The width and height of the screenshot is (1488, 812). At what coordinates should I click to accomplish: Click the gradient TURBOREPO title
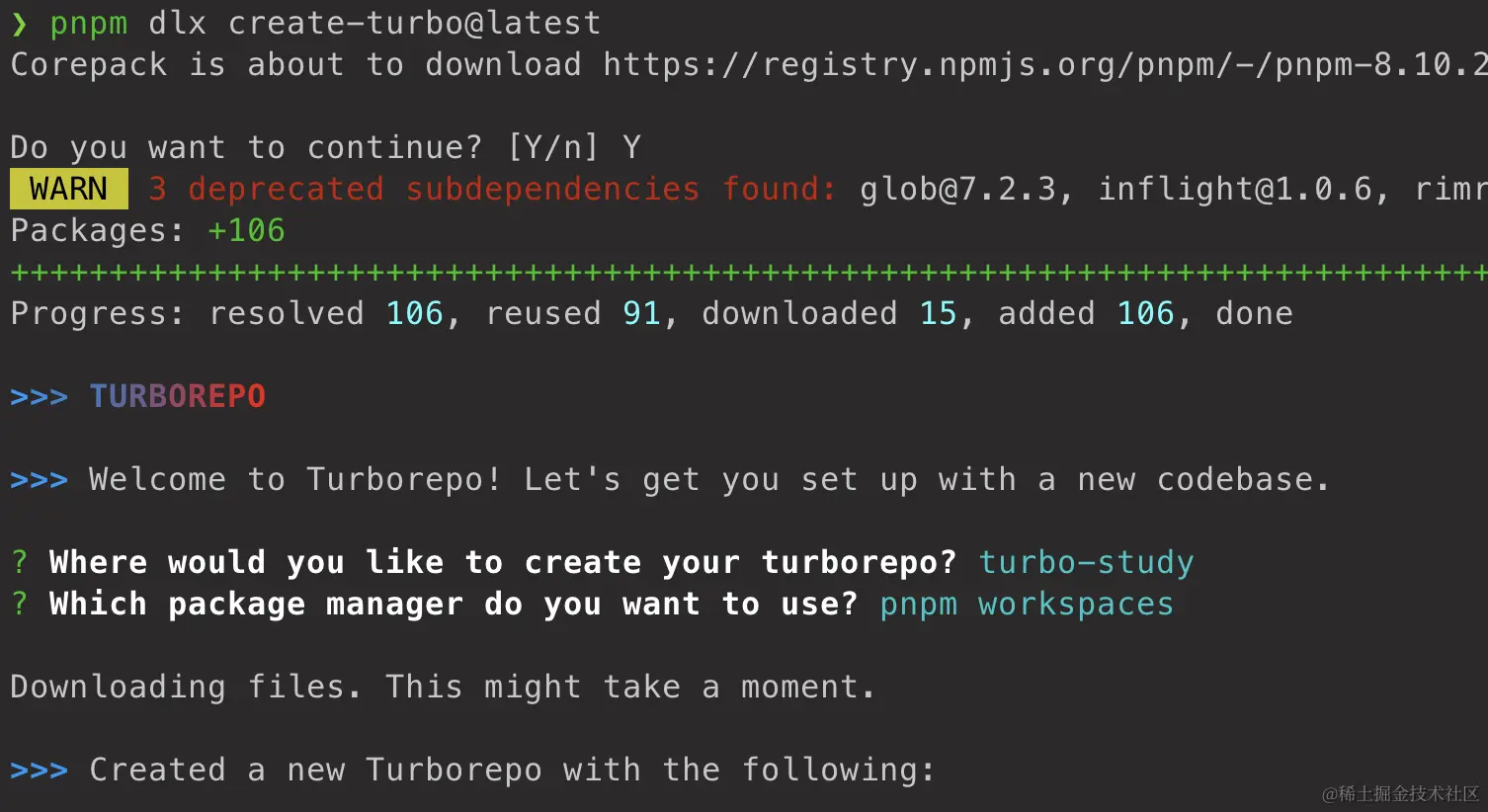tap(178, 396)
